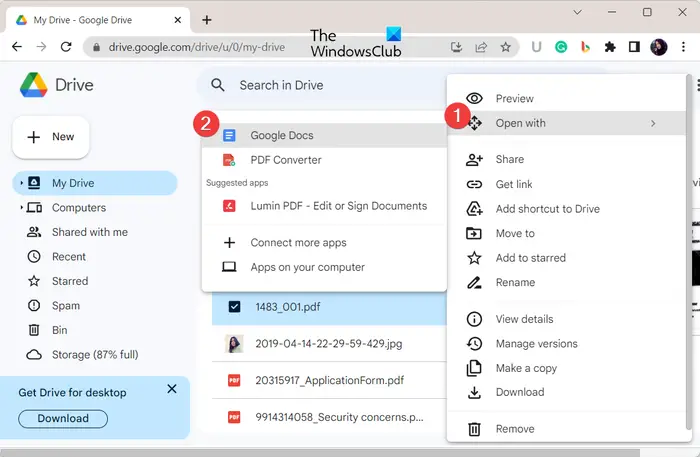Click the PDF Converter app icon
Screen dimensions: 700x457
pyautogui.click(x=229, y=160)
